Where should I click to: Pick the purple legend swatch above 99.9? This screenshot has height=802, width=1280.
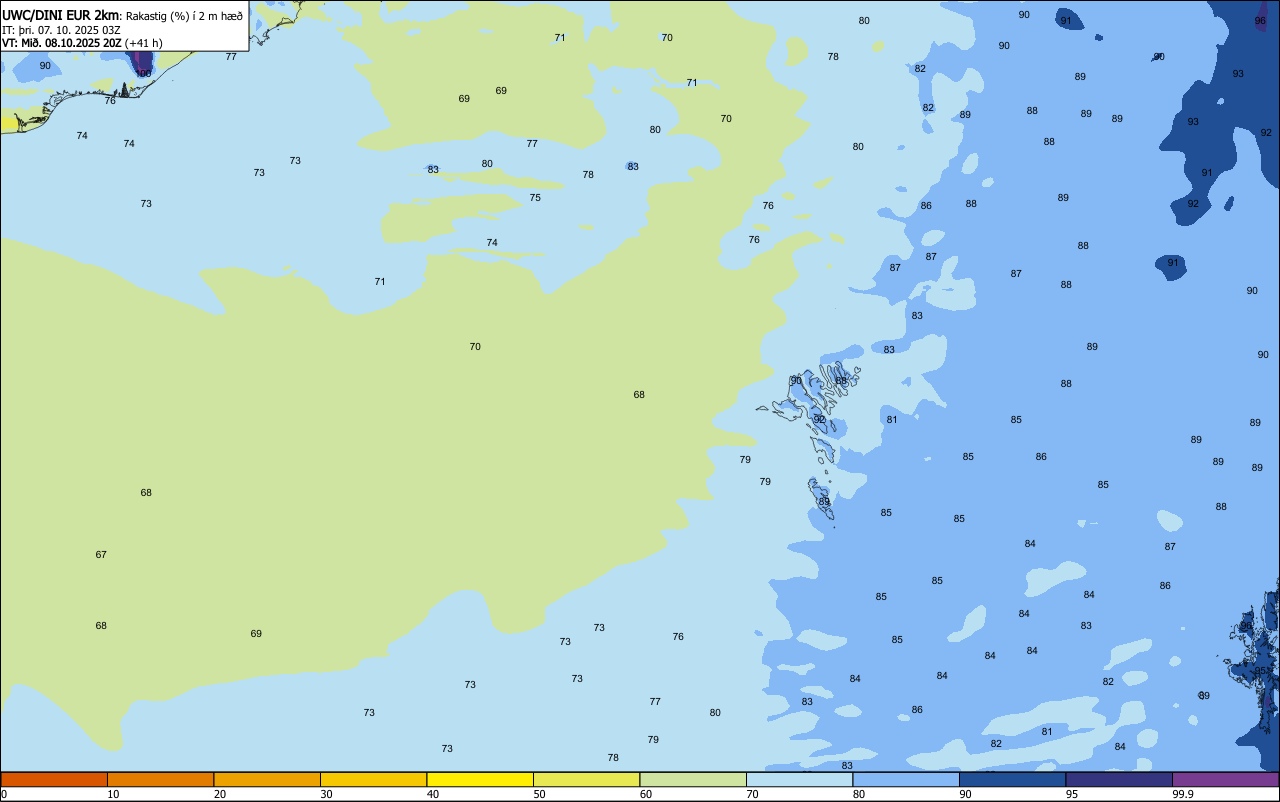point(1226,779)
